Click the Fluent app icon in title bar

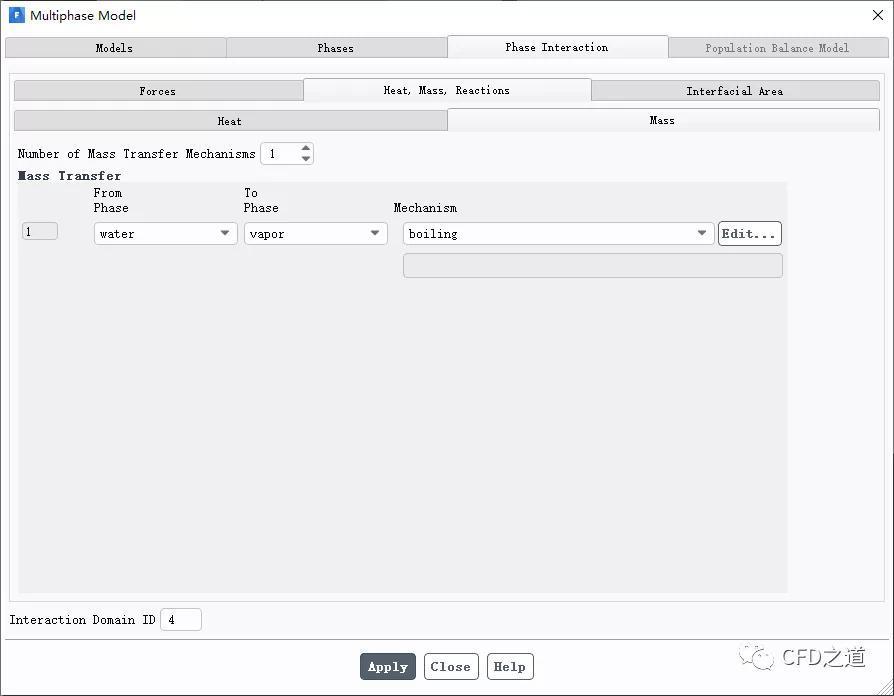[17, 15]
